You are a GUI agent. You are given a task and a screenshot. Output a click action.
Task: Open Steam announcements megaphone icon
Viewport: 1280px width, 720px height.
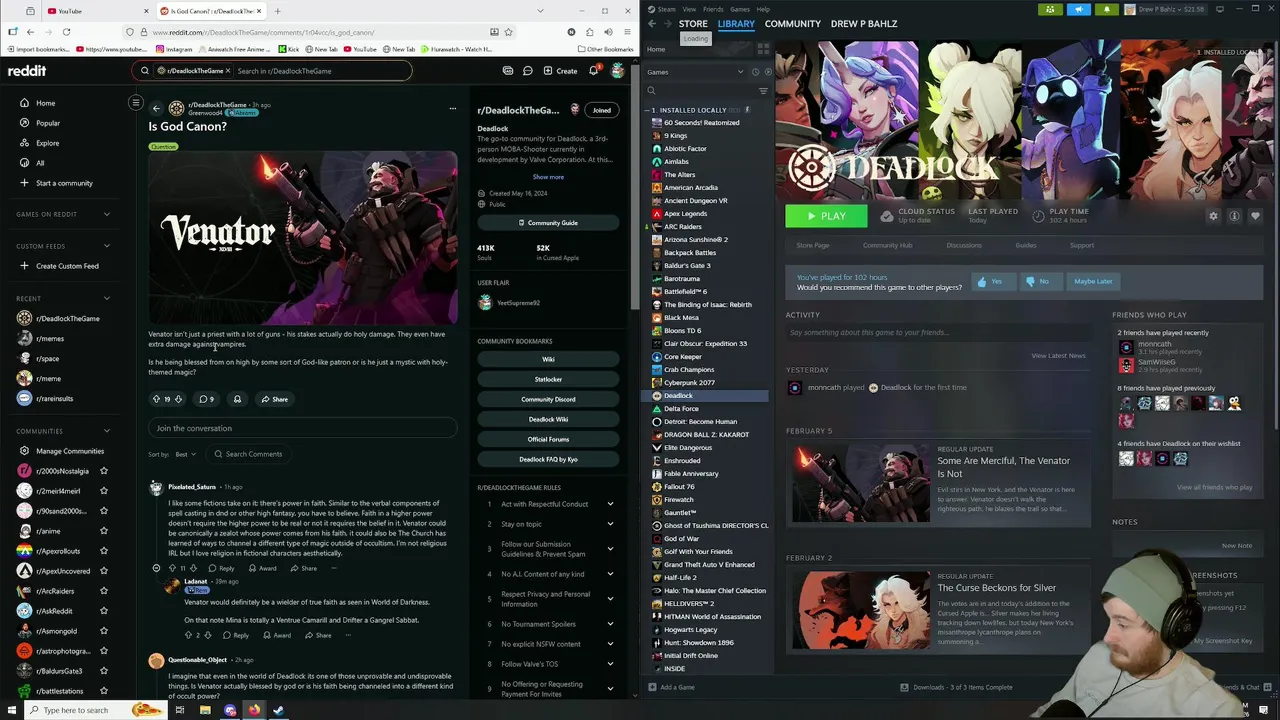[x=1078, y=9]
